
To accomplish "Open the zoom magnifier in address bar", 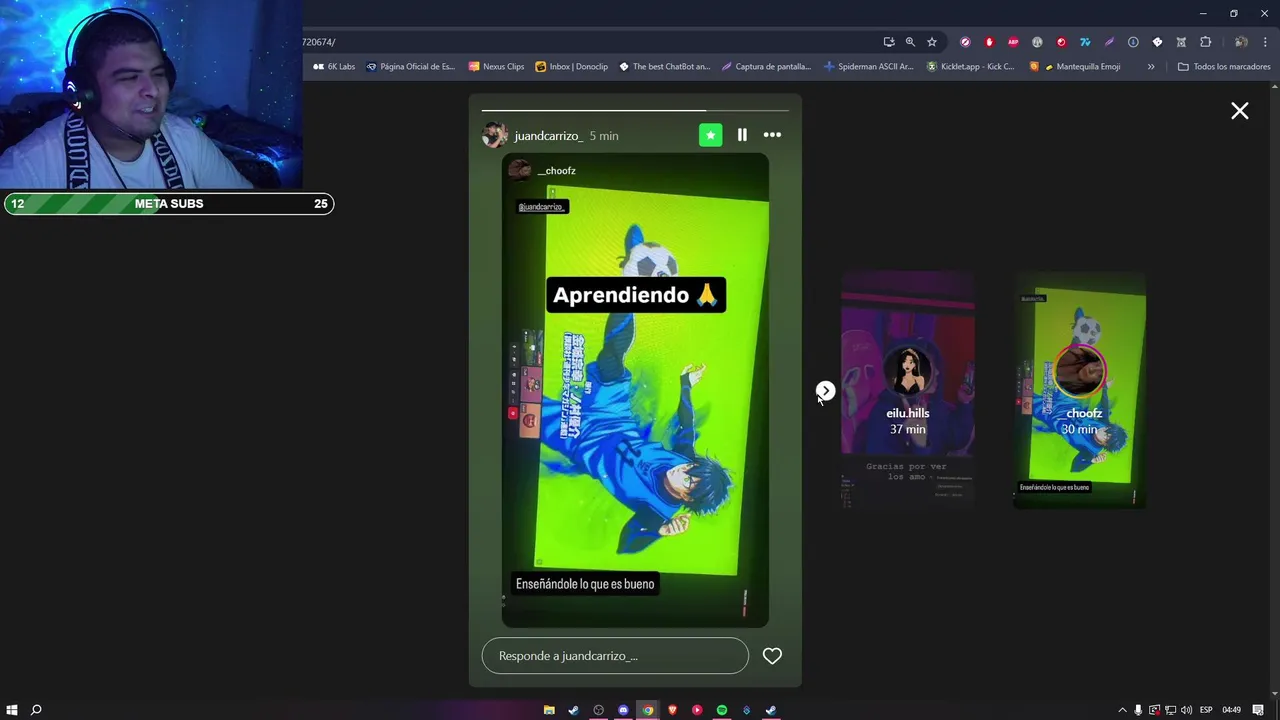I will pos(910,42).
